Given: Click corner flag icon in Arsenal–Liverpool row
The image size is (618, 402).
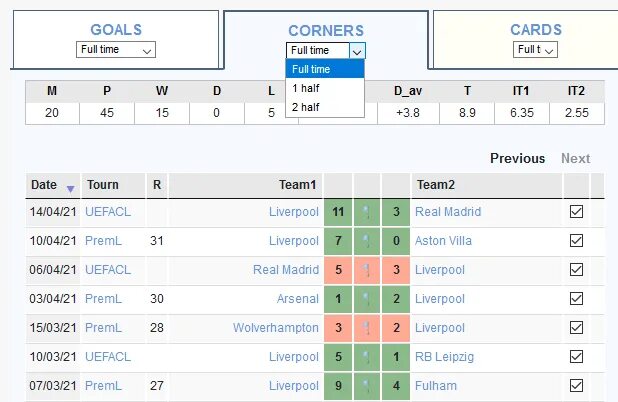Looking at the screenshot, I should pyautogui.click(x=367, y=299).
